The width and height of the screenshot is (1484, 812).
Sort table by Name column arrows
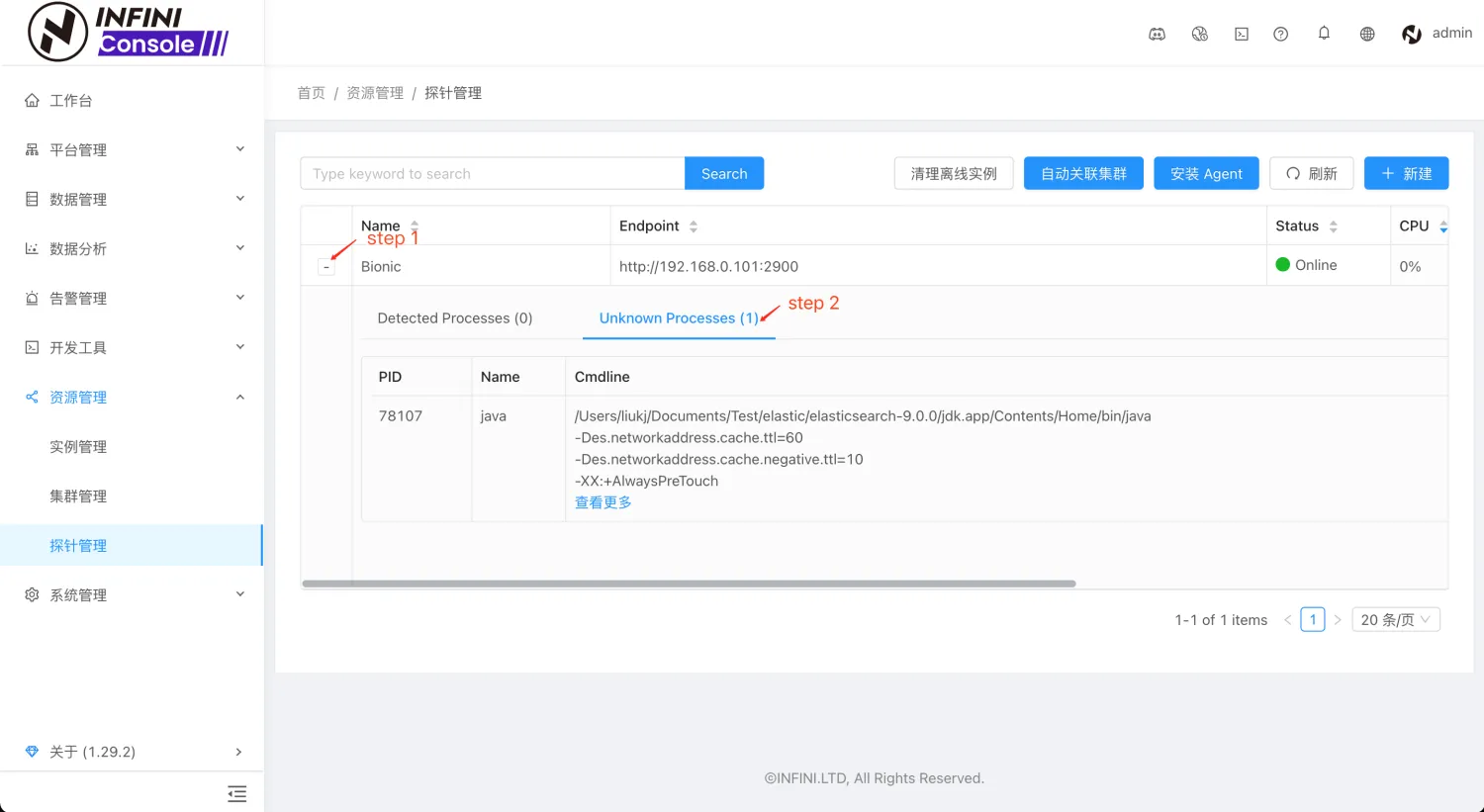click(x=415, y=226)
